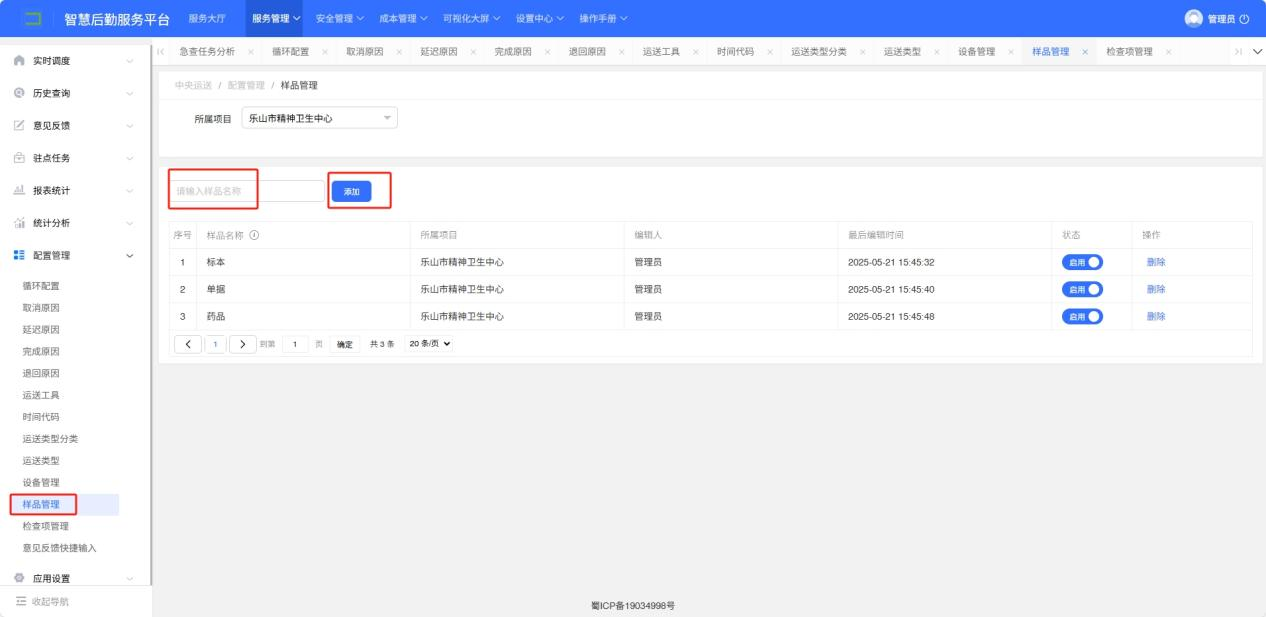Screen dimensions: 1266x617
Task: Click the 历史查询 sidebar icon
Action: [x=19, y=93]
